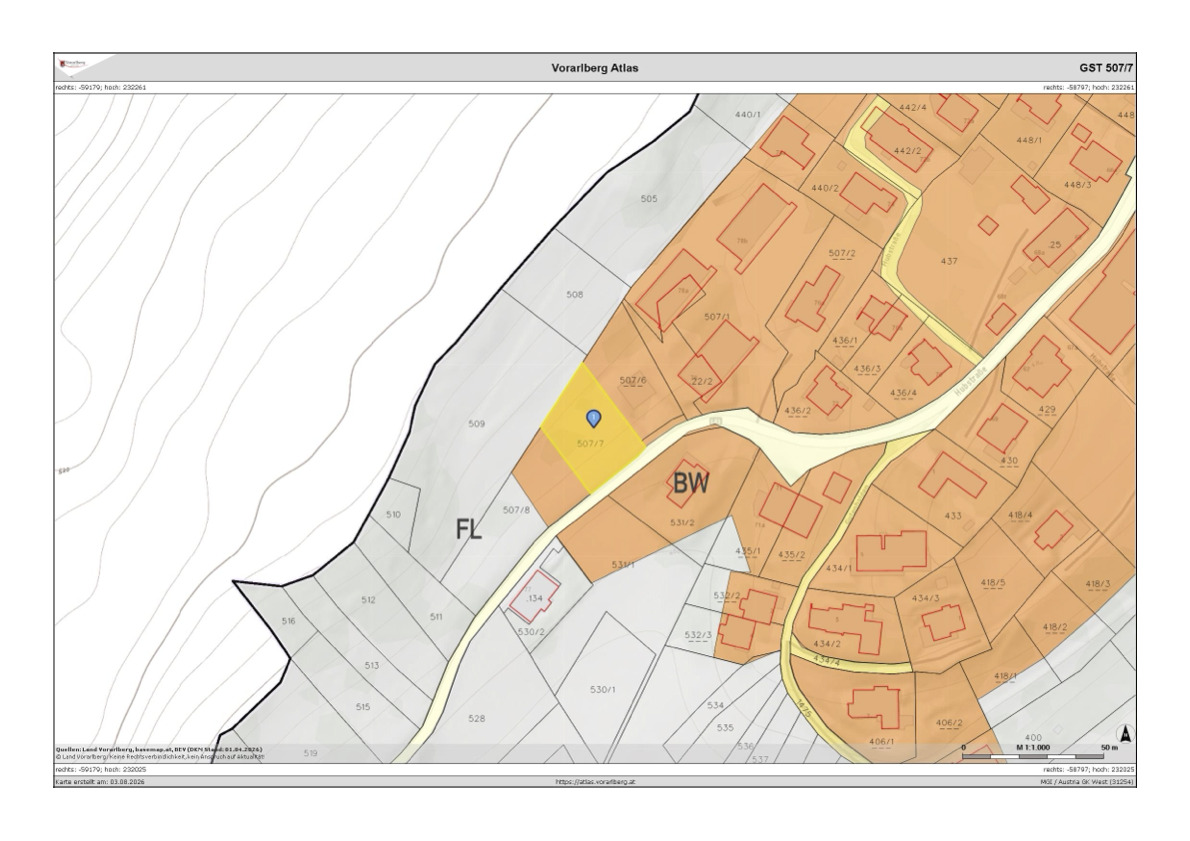Select parcel label 516

[288, 621]
